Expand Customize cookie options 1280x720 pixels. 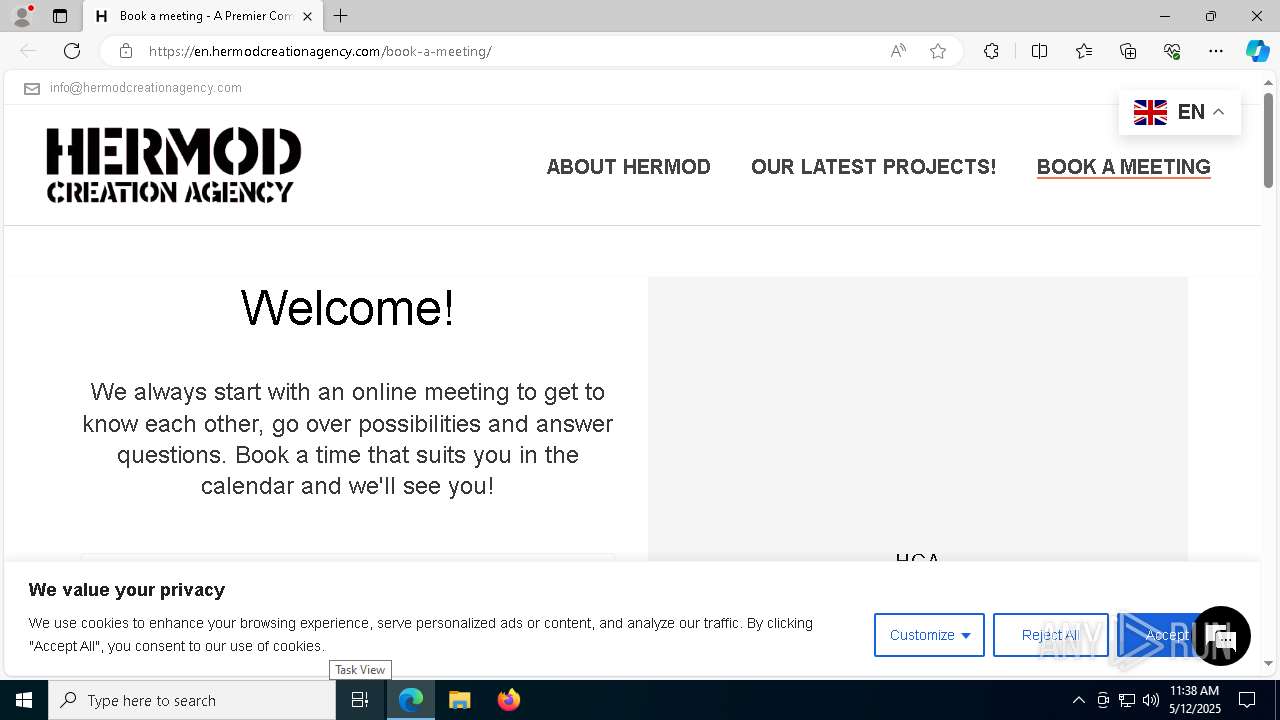[x=929, y=635]
